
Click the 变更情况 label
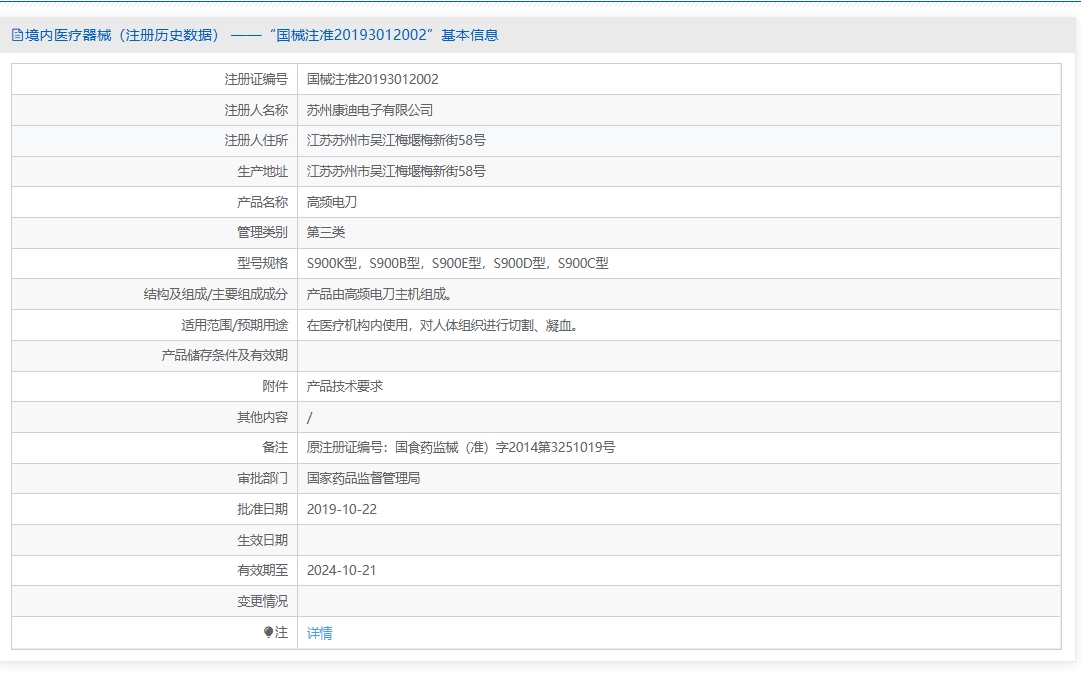(x=262, y=602)
